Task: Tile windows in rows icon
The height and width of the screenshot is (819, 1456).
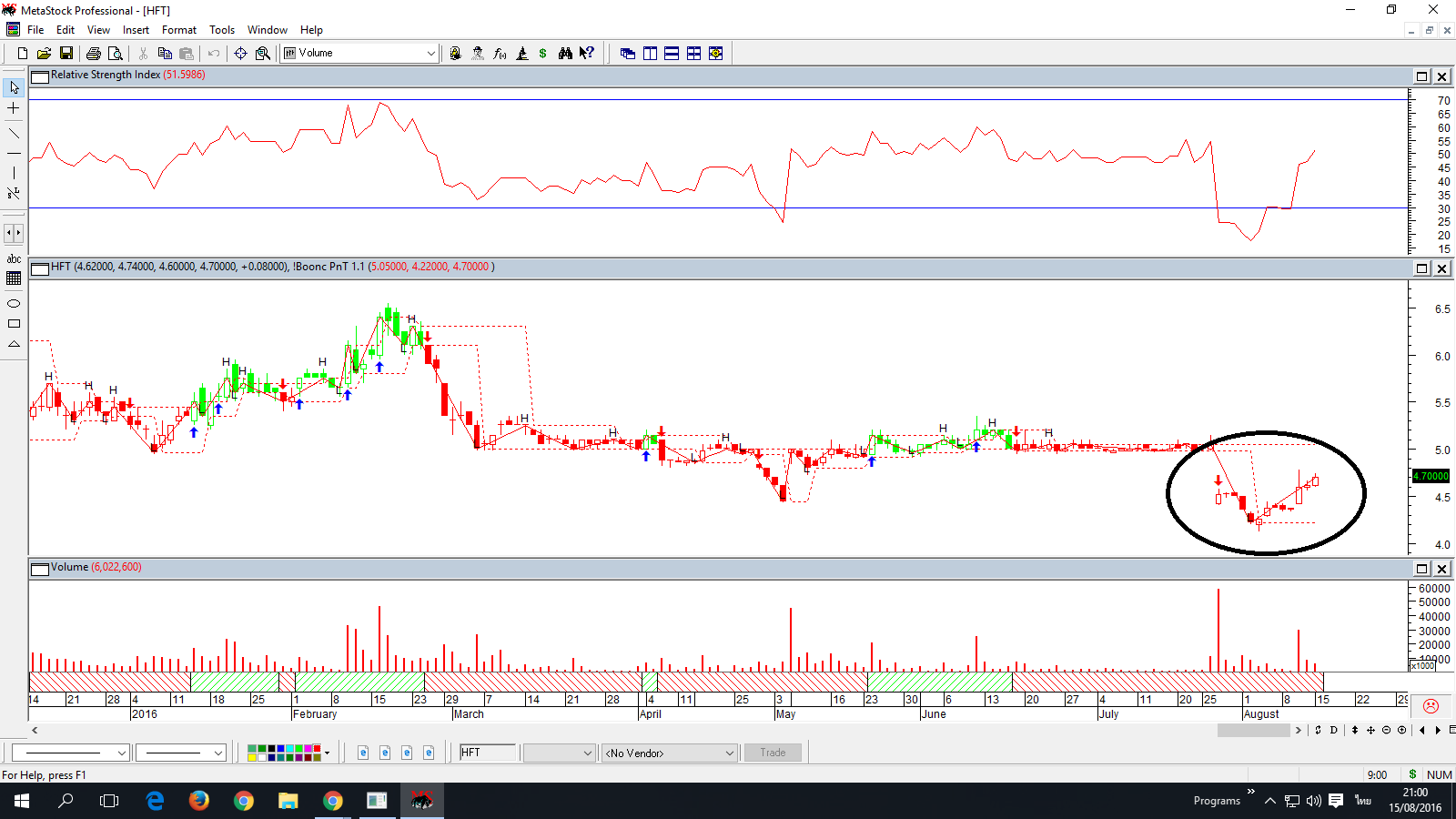Action: pos(672,54)
